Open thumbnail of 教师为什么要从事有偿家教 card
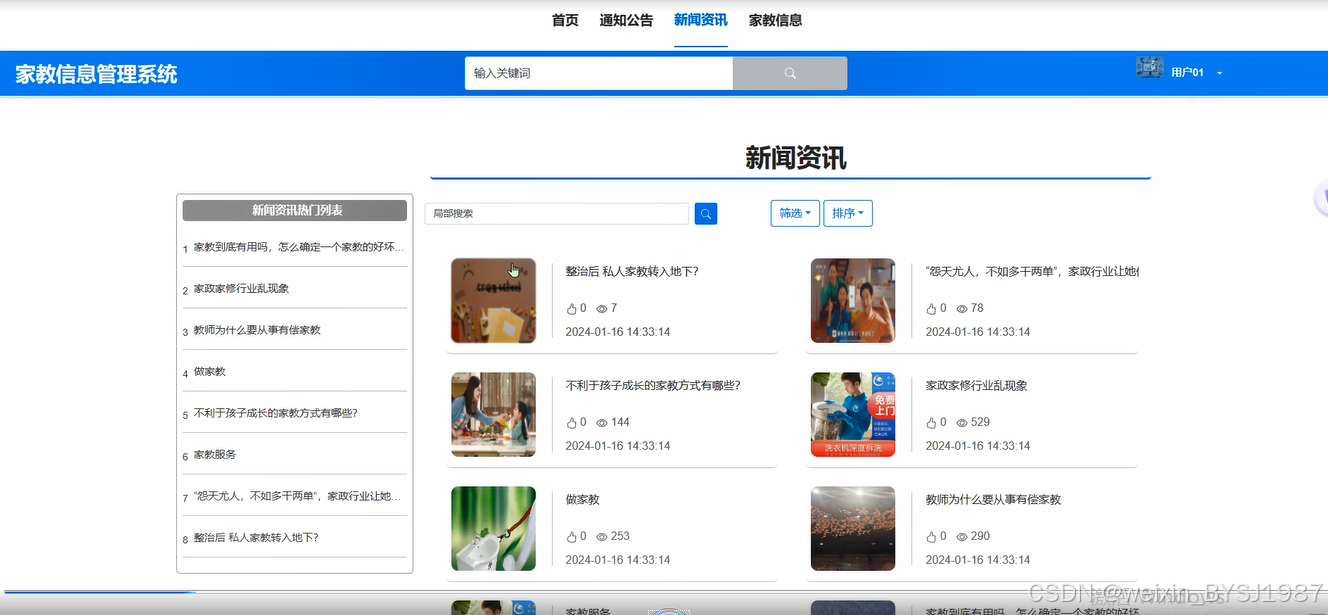The image size is (1328, 615). click(853, 529)
